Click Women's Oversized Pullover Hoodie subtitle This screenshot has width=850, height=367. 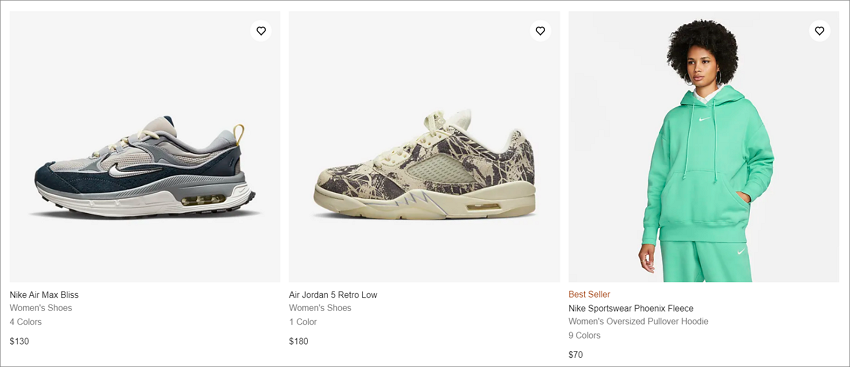pyautogui.click(x=638, y=321)
